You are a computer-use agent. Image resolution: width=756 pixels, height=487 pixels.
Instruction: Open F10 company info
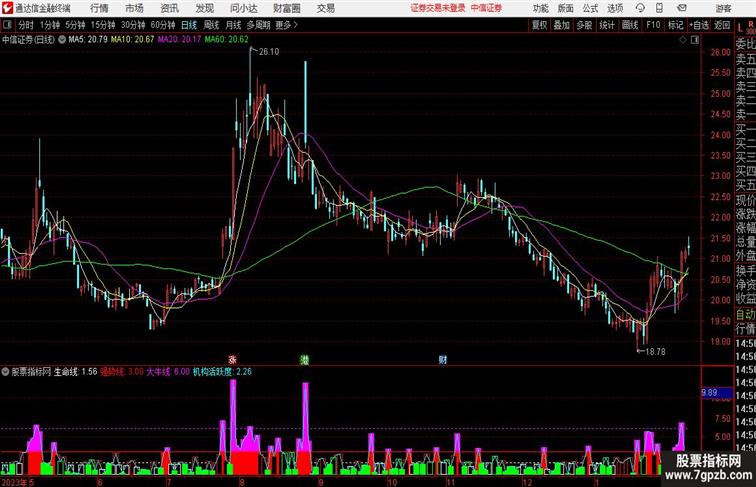(653, 25)
